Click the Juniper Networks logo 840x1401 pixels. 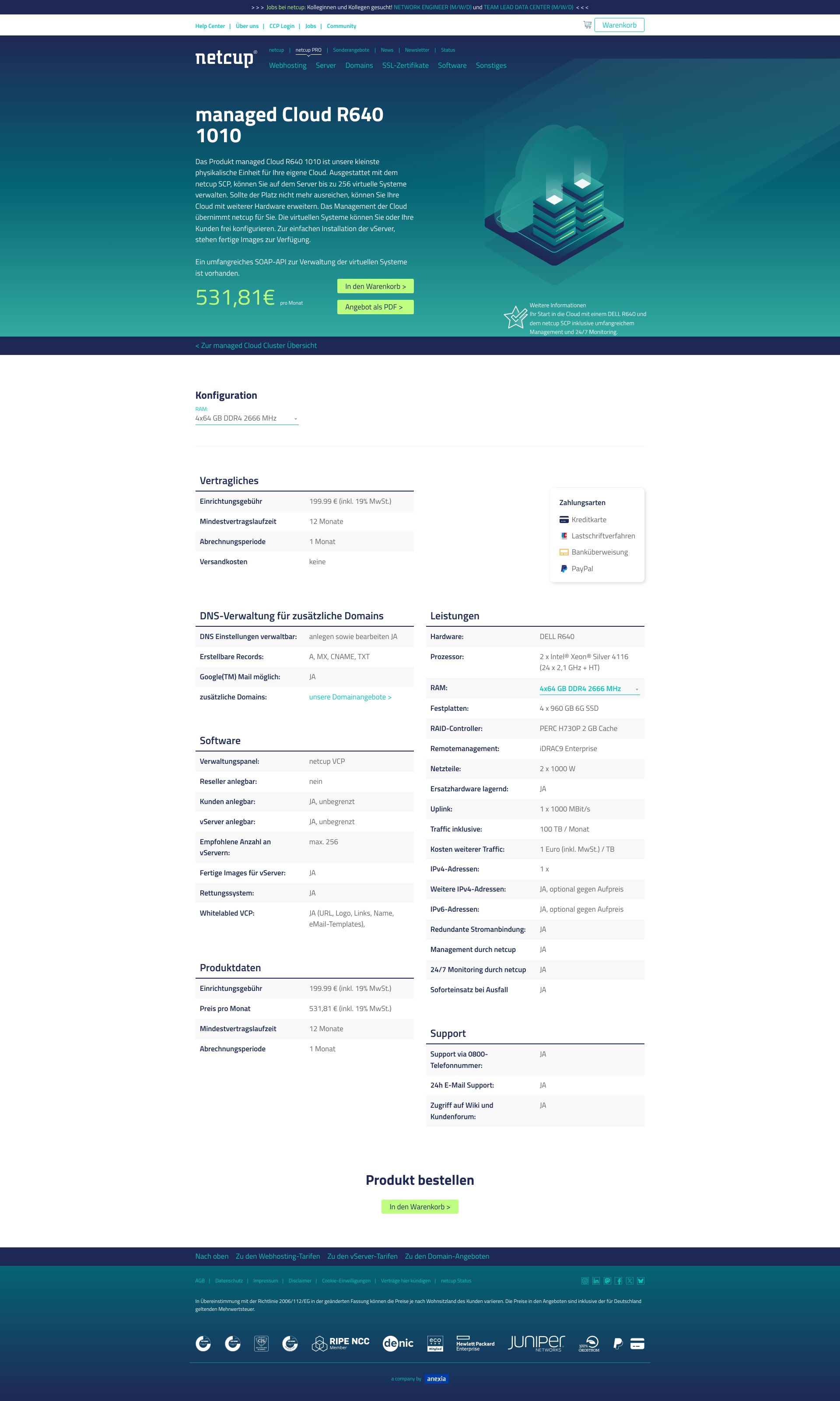[536, 1343]
